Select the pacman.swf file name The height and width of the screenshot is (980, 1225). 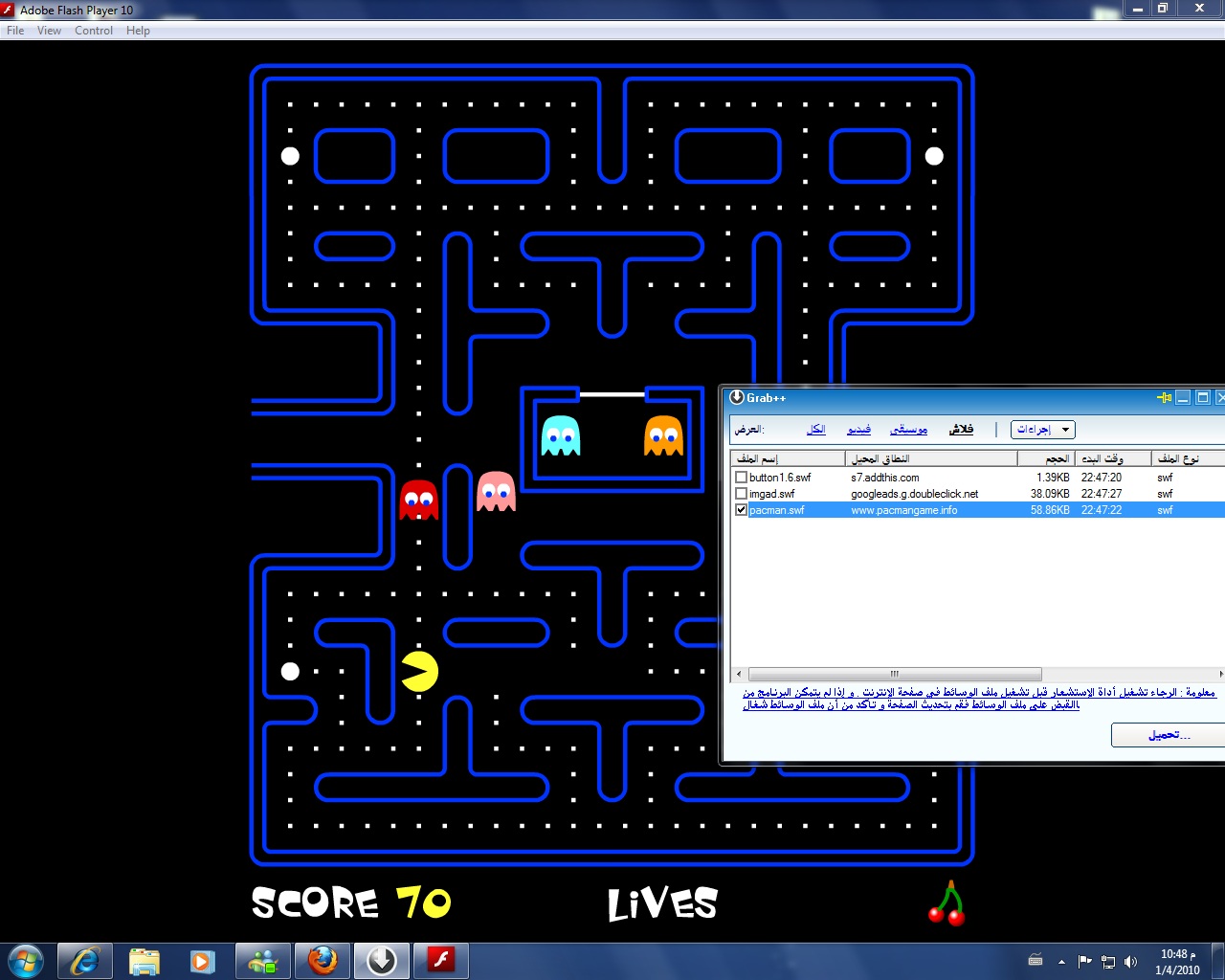(x=777, y=510)
